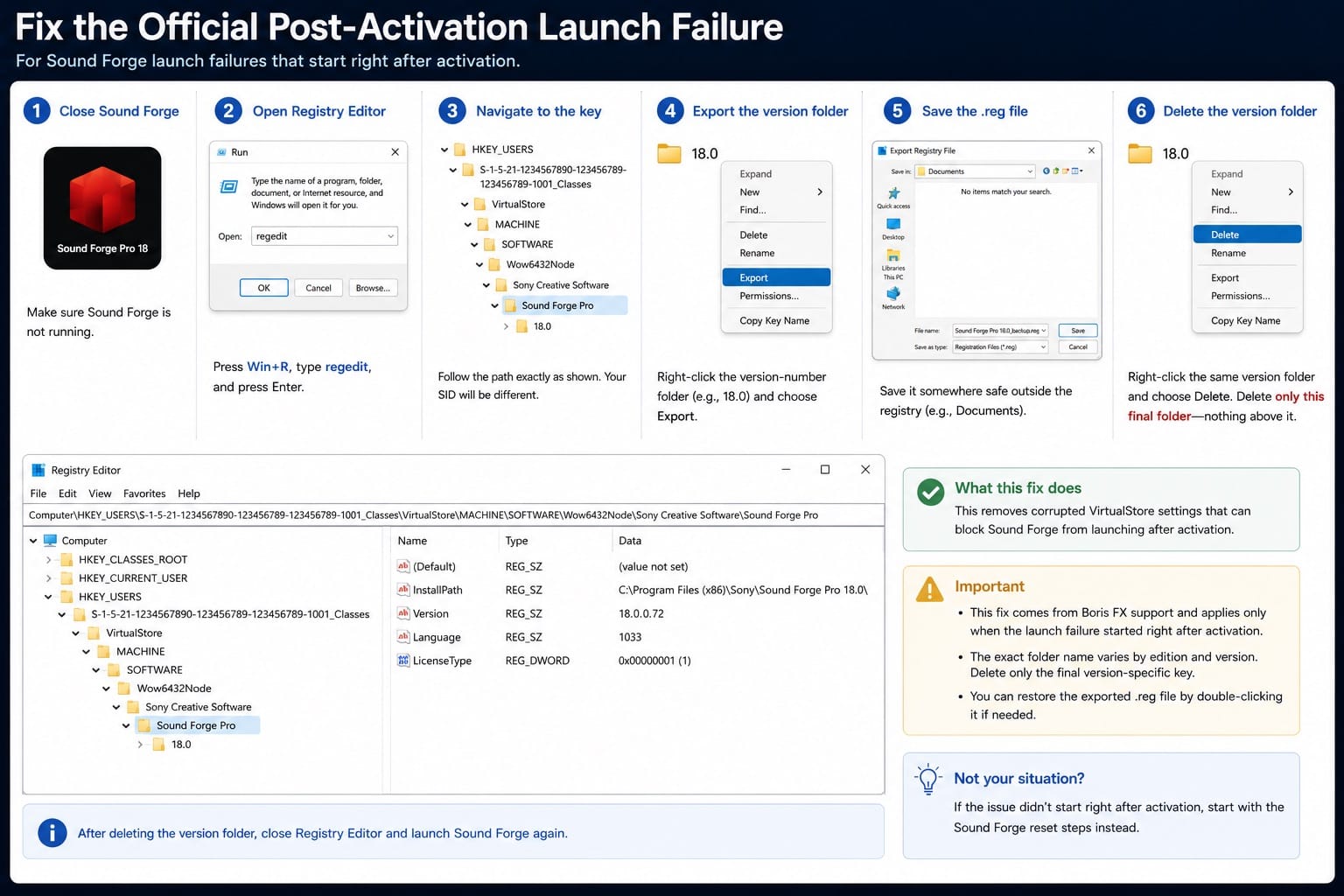The image size is (1344, 896).
Task: Click the 18.0 folder icon in step 6
Action: [1140, 153]
